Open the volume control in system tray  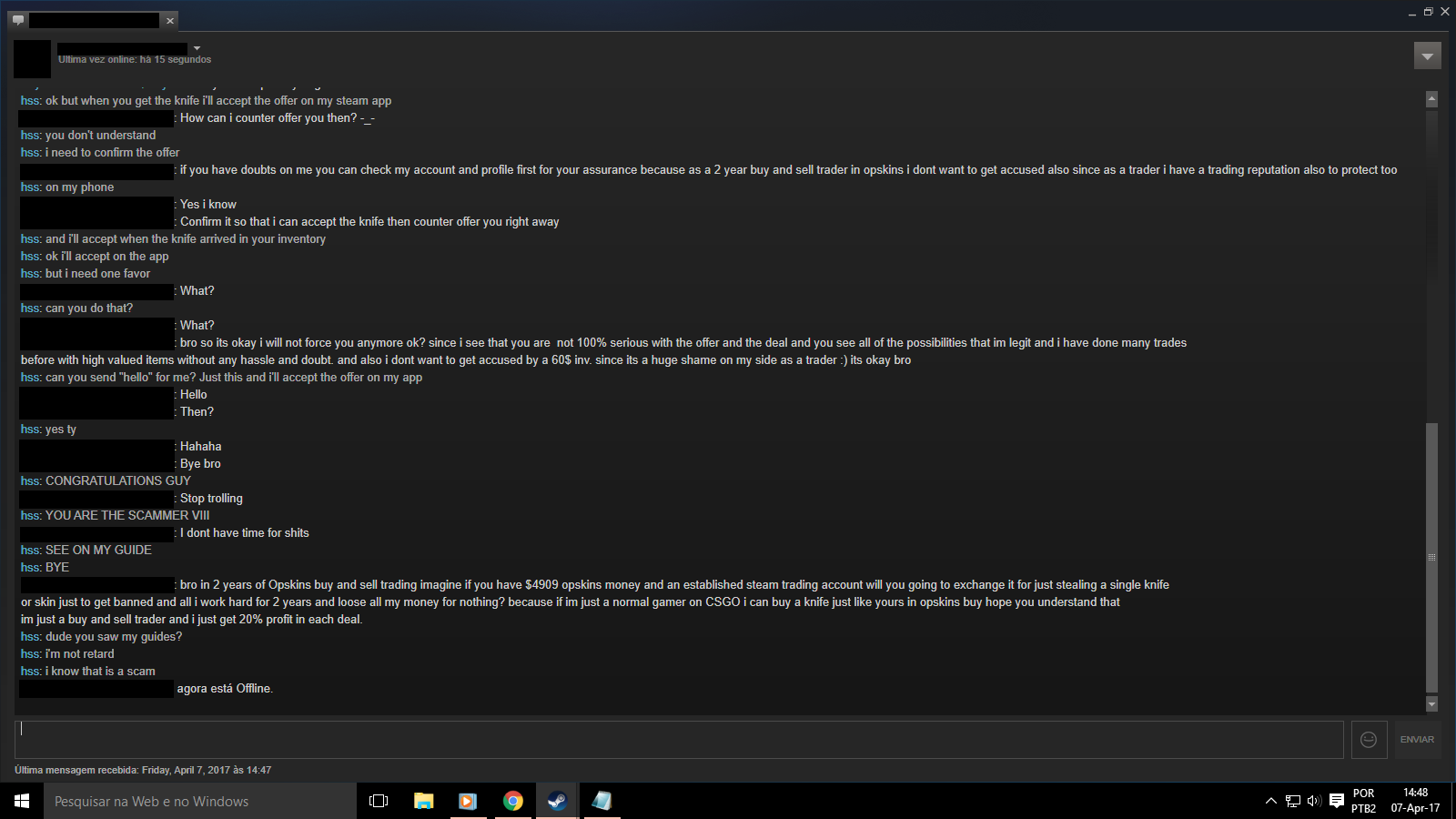point(1314,801)
